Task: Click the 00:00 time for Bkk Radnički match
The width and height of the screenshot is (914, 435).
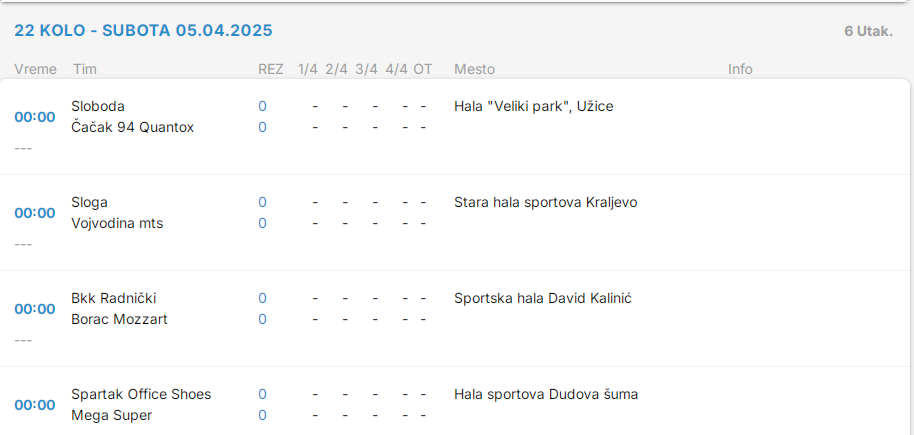Action: tap(35, 309)
